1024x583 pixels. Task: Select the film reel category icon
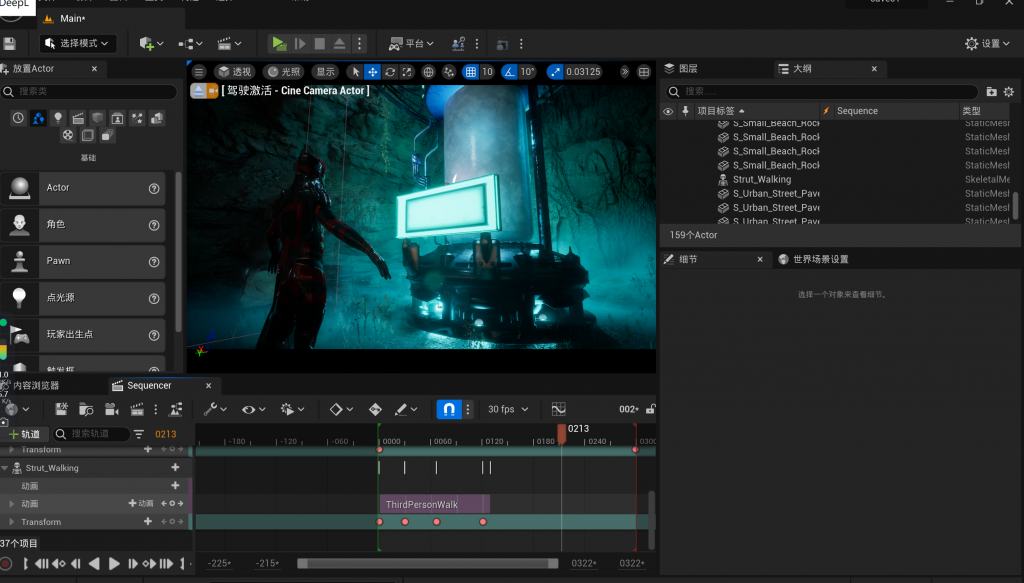click(x=68, y=135)
